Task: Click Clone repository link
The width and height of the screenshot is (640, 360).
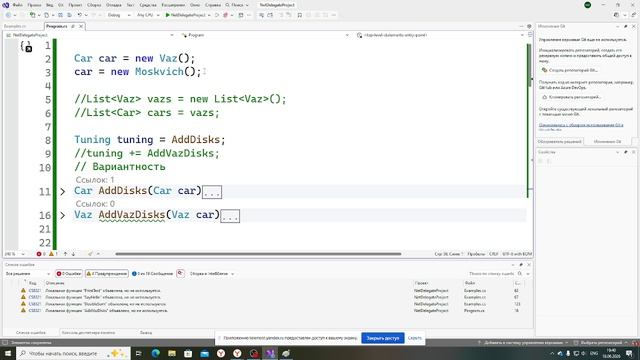Action: pyautogui.click(x=575, y=97)
